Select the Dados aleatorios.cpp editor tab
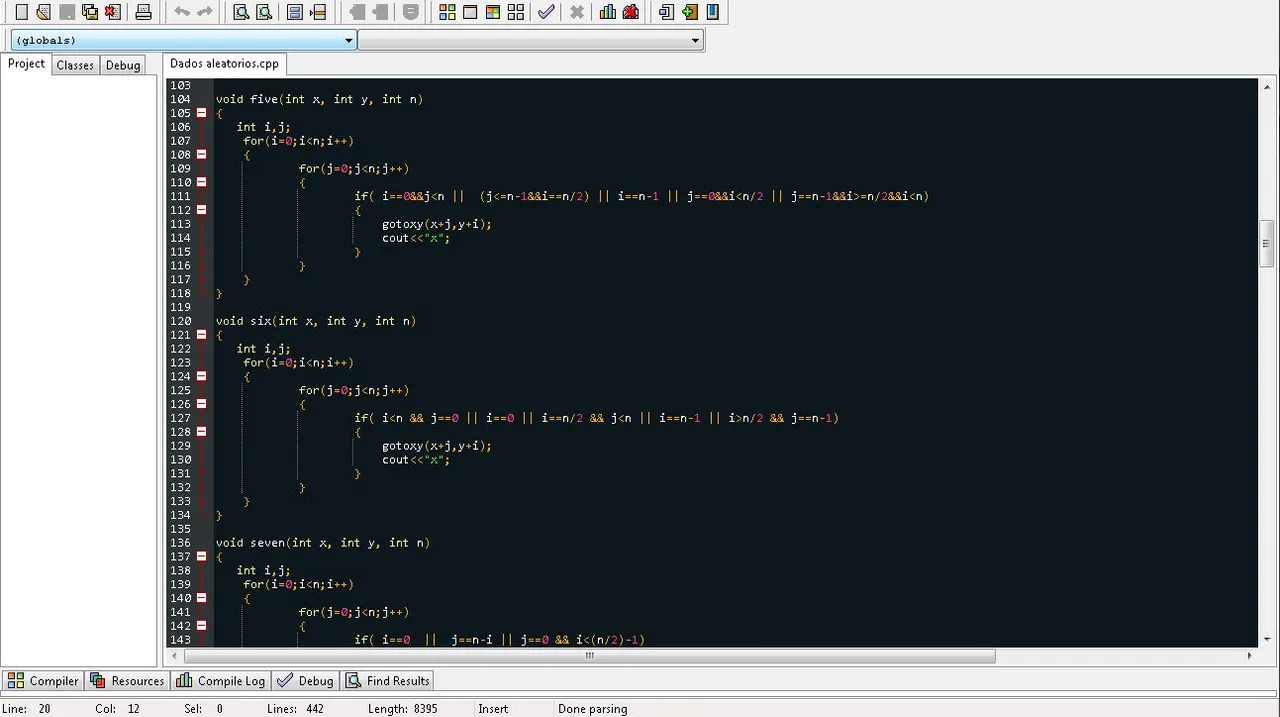The height and width of the screenshot is (717, 1280). click(x=225, y=63)
